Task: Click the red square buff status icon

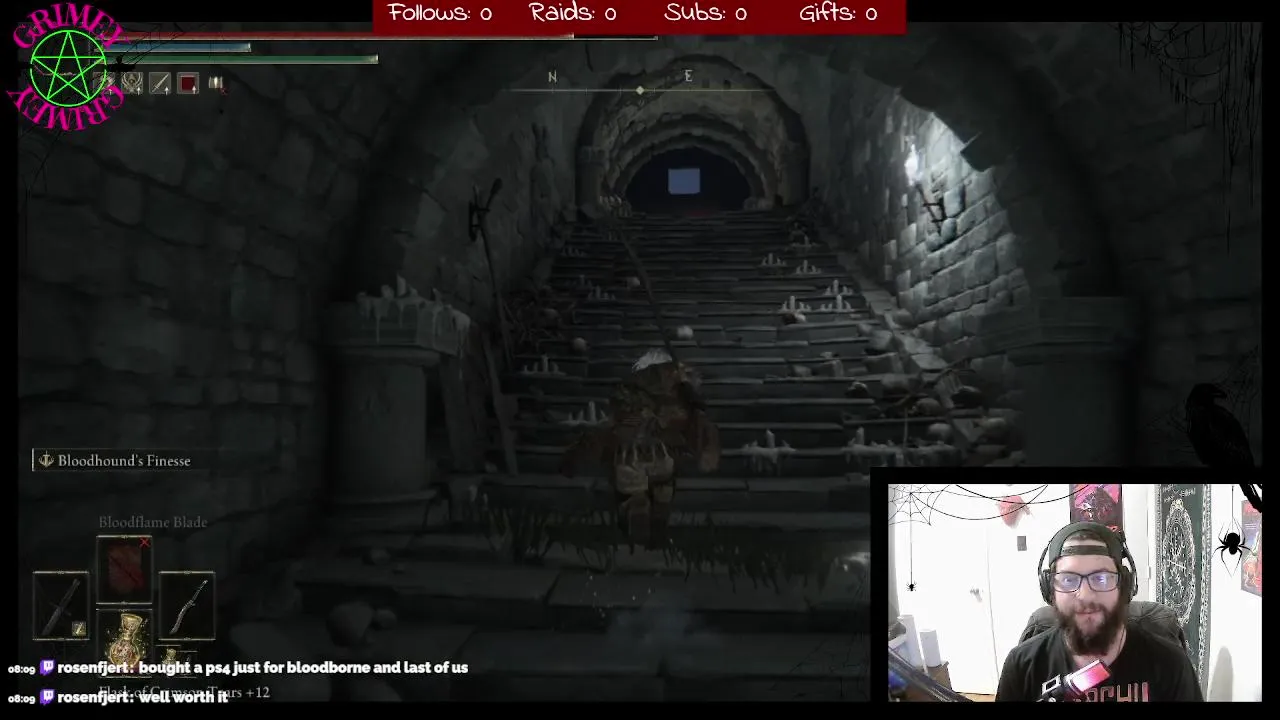Action: [188, 84]
